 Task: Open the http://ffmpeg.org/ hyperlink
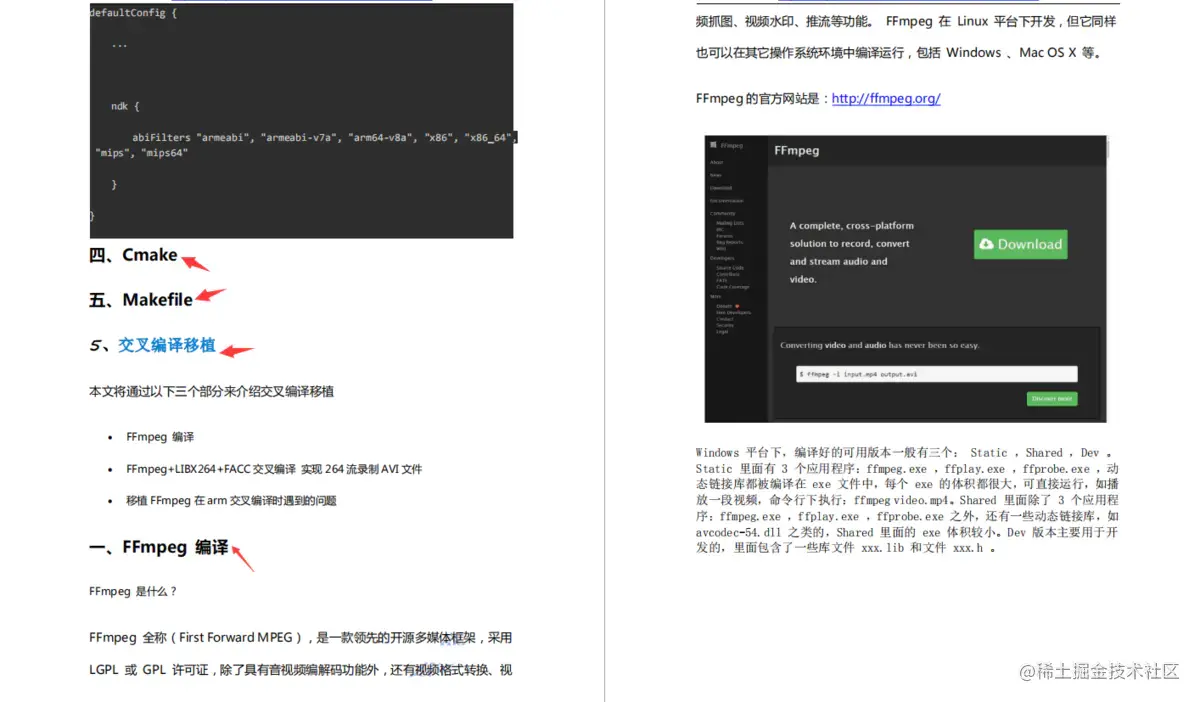coord(886,98)
